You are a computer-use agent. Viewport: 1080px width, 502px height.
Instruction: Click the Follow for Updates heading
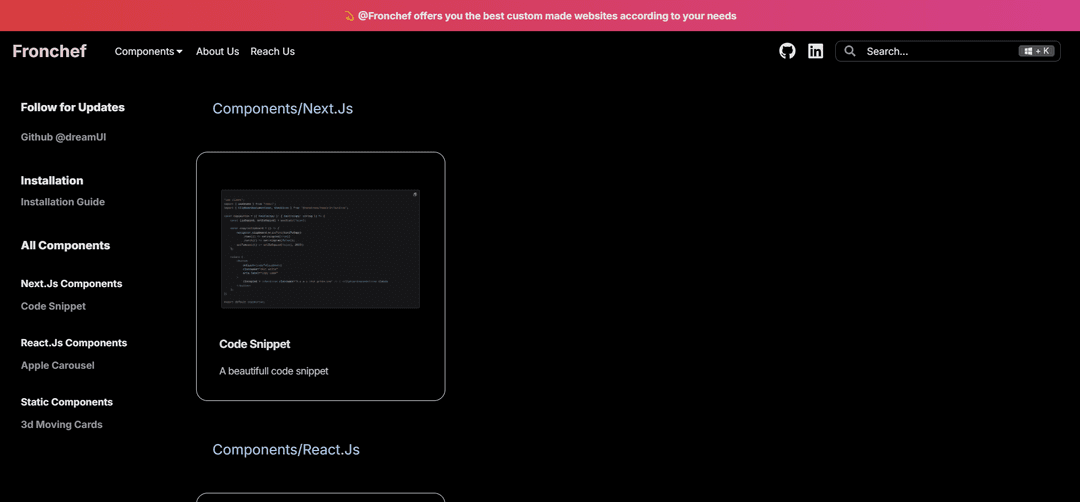(73, 107)
